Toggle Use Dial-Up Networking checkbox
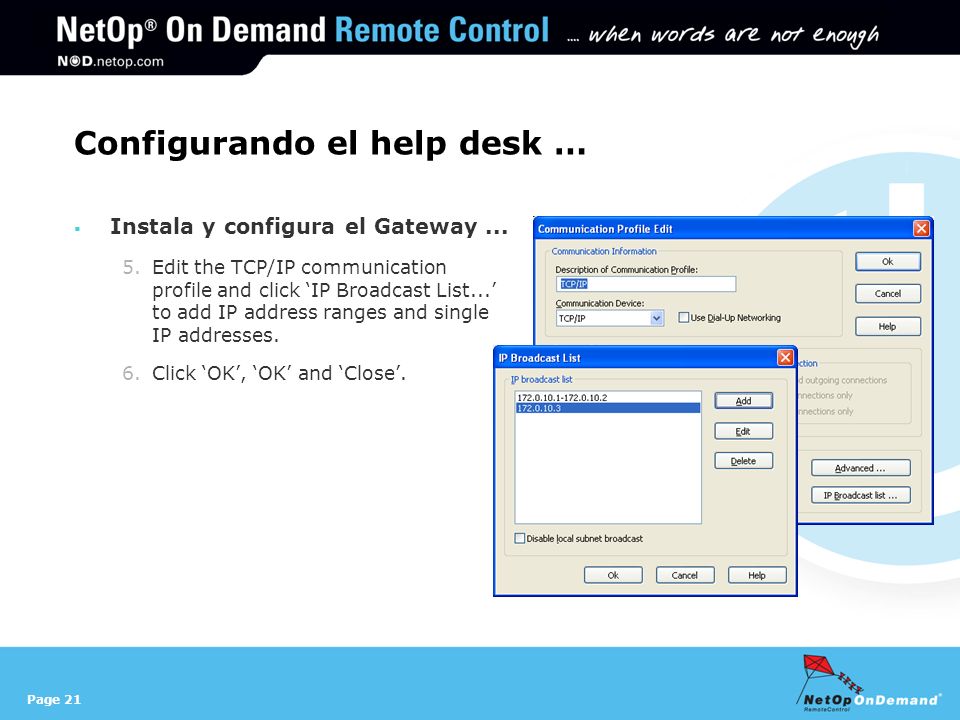 [x=684, y=317]
